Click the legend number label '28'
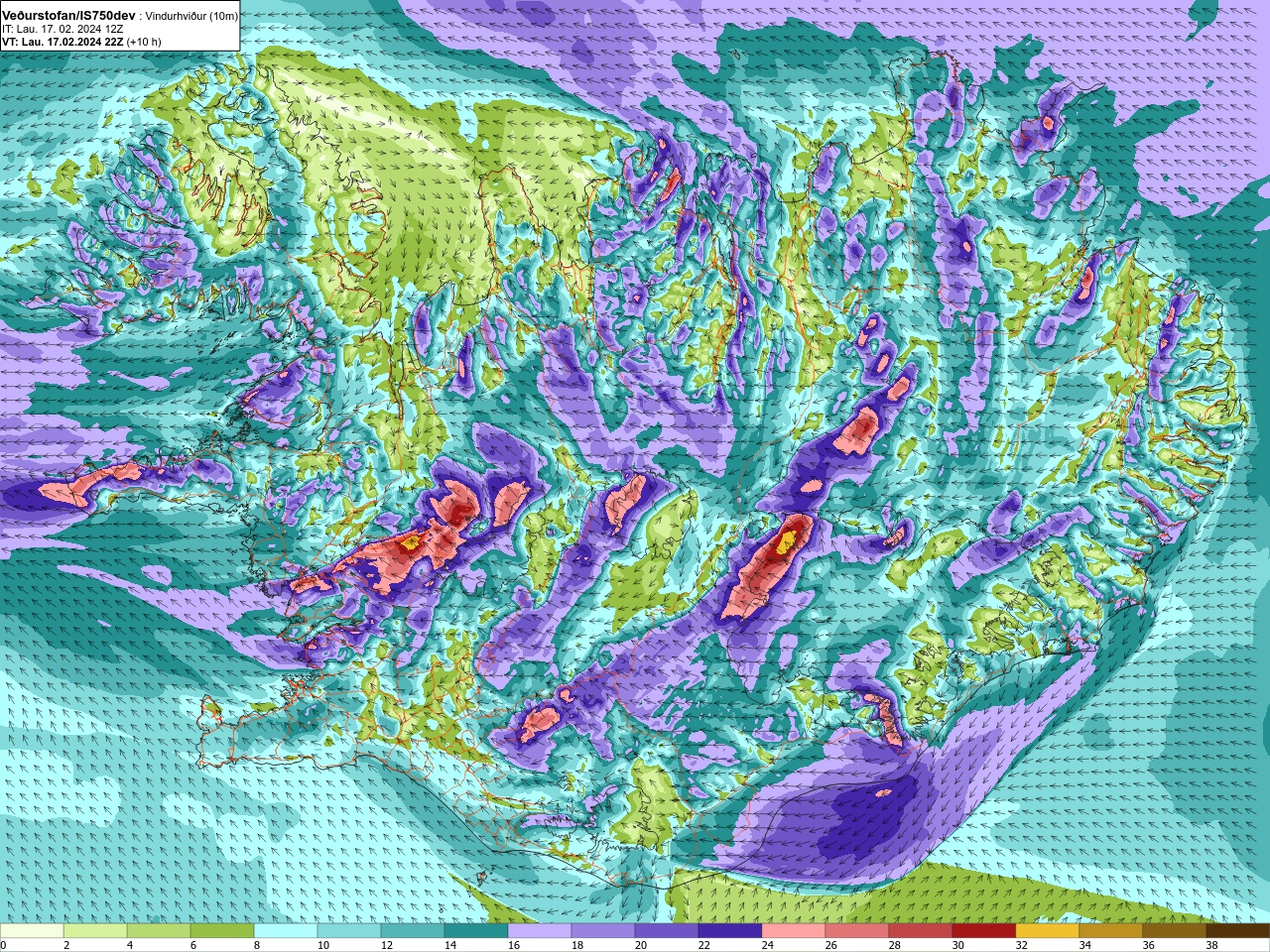This screenshot has width=1270, height=952. [894, 946]
